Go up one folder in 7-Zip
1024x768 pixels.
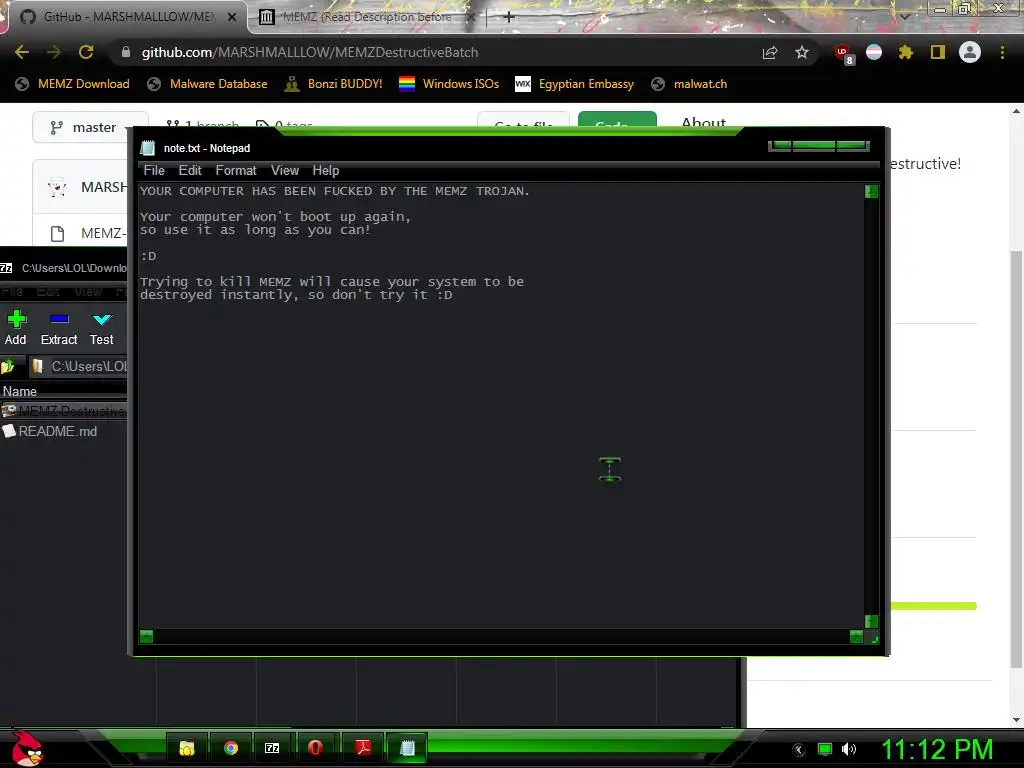click(8, 366)
